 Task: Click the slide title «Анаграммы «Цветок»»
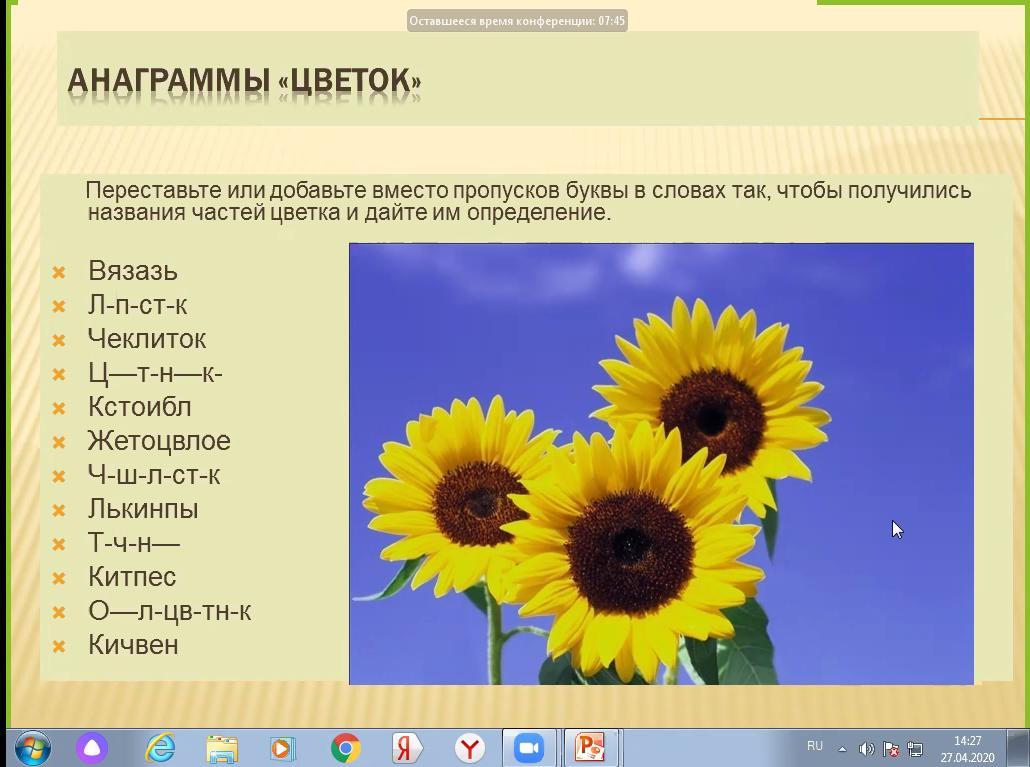click(244, 81)
